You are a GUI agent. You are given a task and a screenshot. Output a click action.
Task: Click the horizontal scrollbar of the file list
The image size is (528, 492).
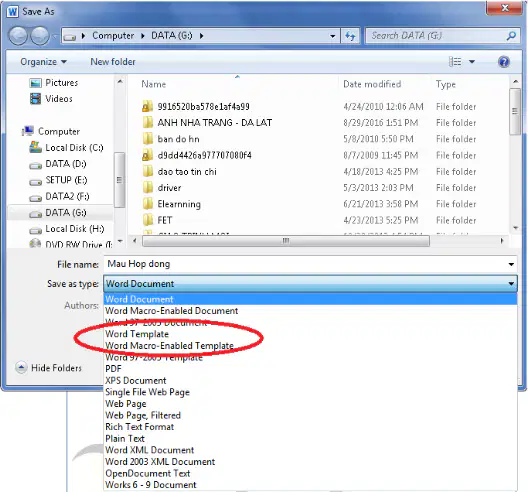tap(286, 241)
